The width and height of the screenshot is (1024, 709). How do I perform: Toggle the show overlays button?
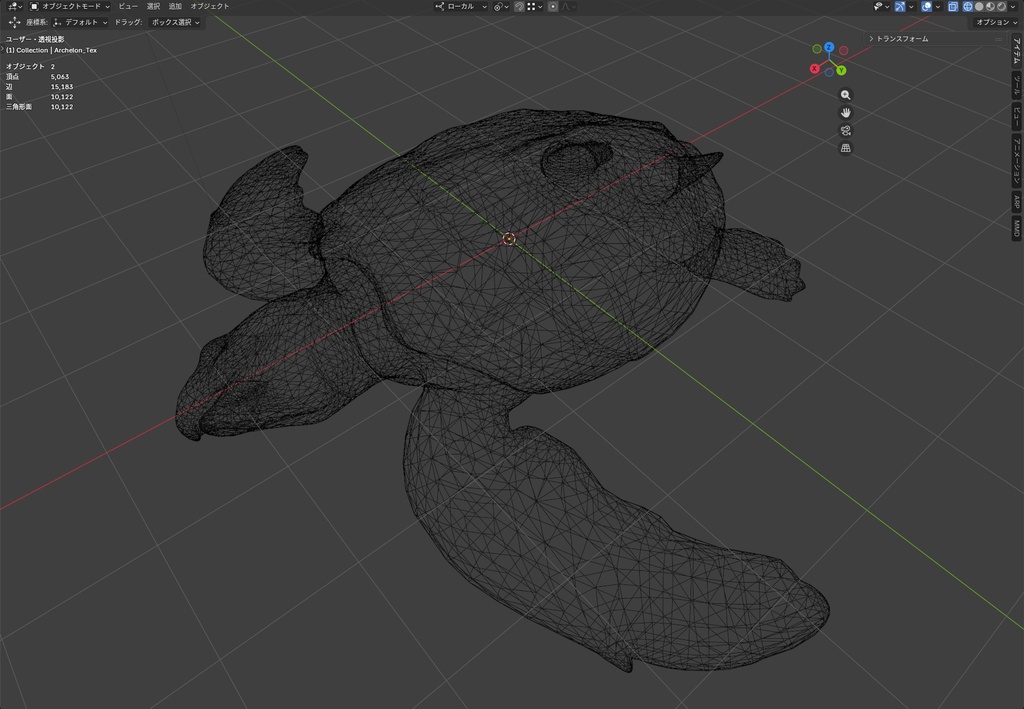[x=926, y=6]
